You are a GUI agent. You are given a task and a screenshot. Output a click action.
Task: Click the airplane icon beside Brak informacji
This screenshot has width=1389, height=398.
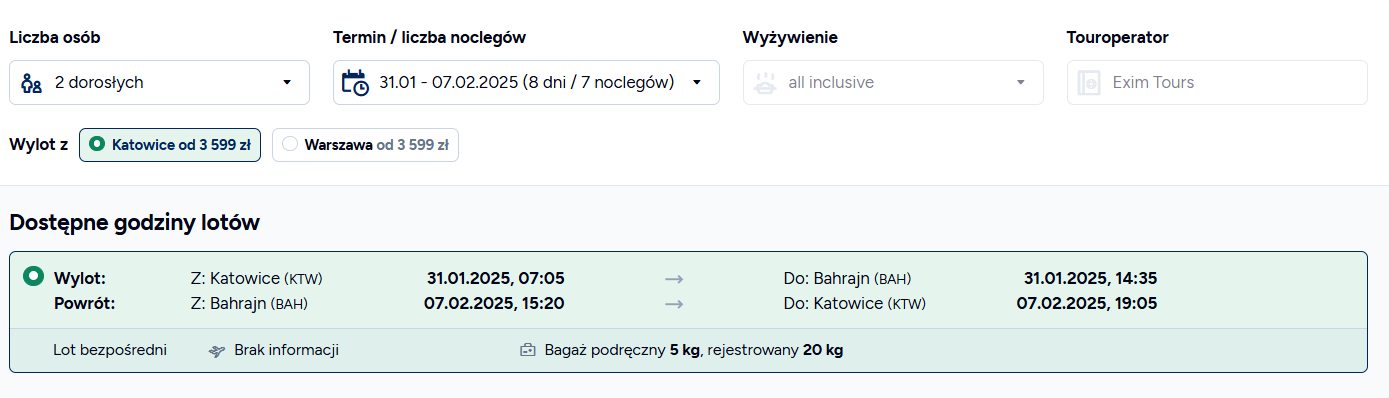click(217, 351)
